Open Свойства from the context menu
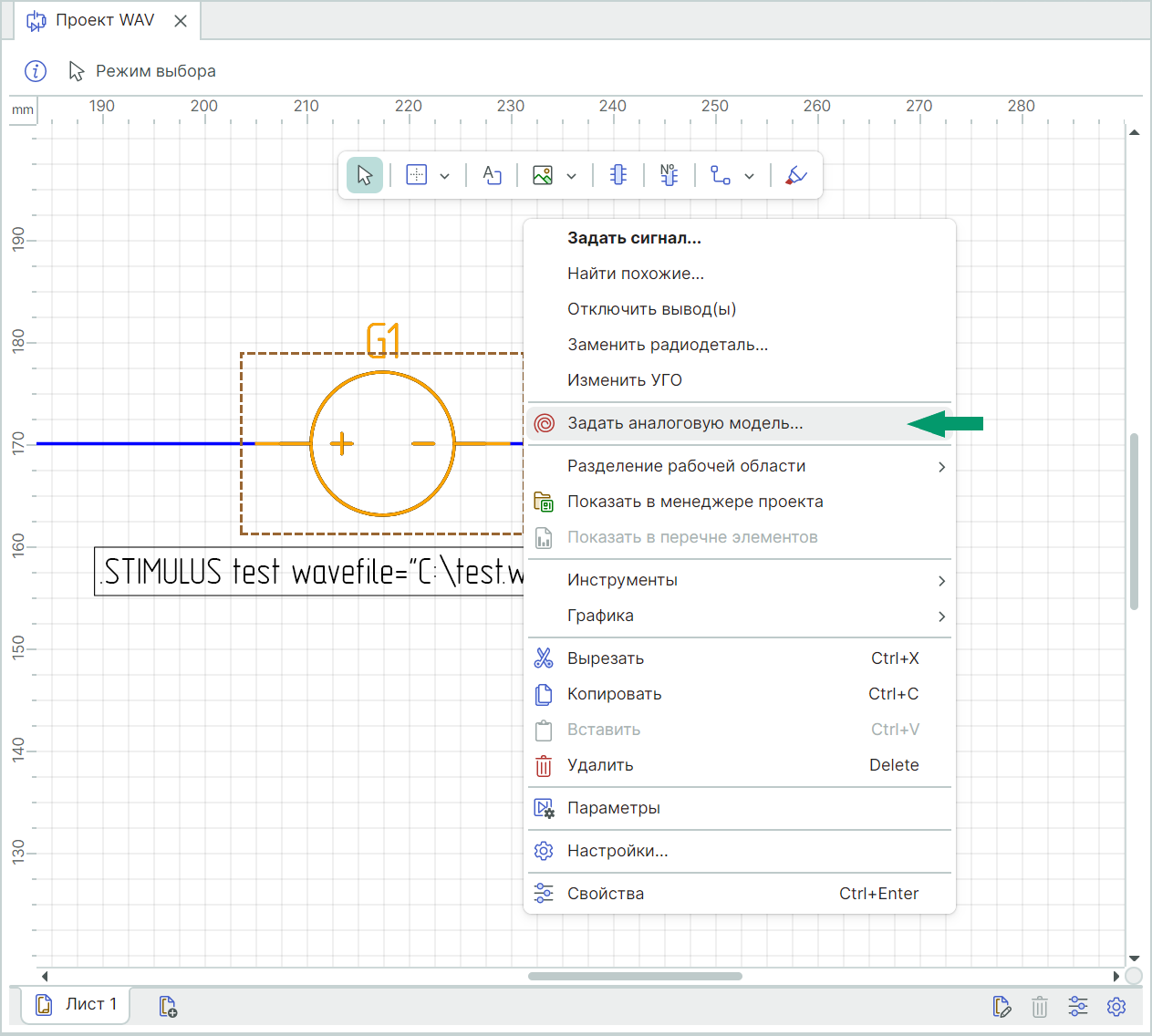The height and width of the screenshot is (1036, 1152). (606, 894)
